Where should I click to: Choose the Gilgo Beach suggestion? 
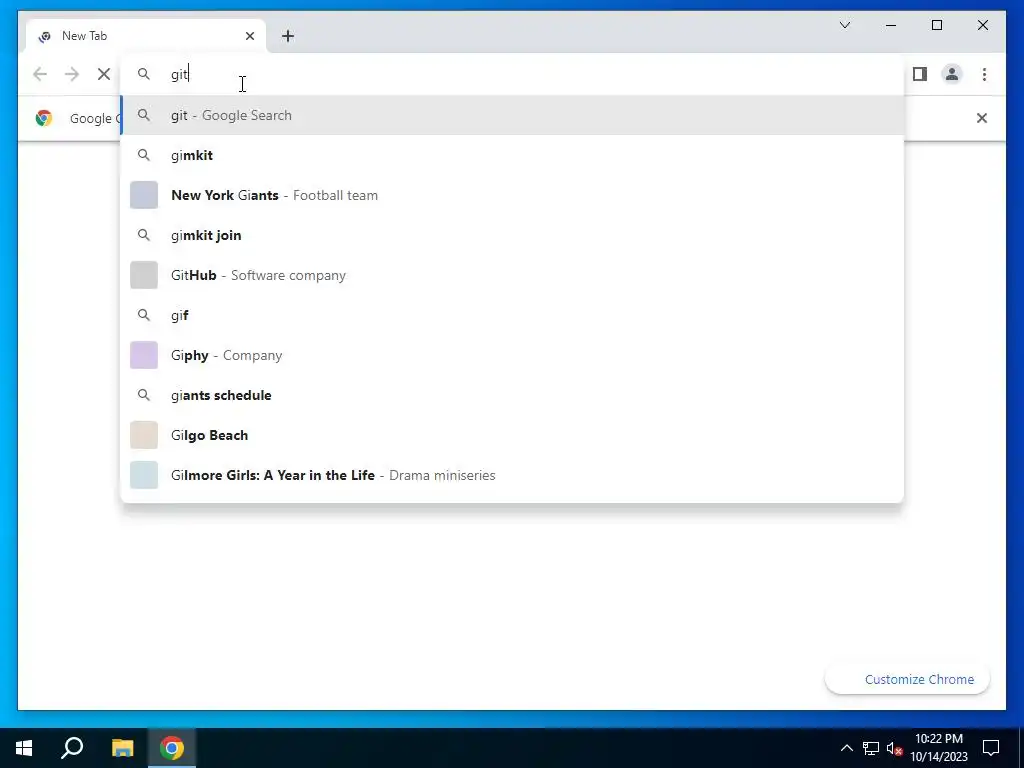512,435
